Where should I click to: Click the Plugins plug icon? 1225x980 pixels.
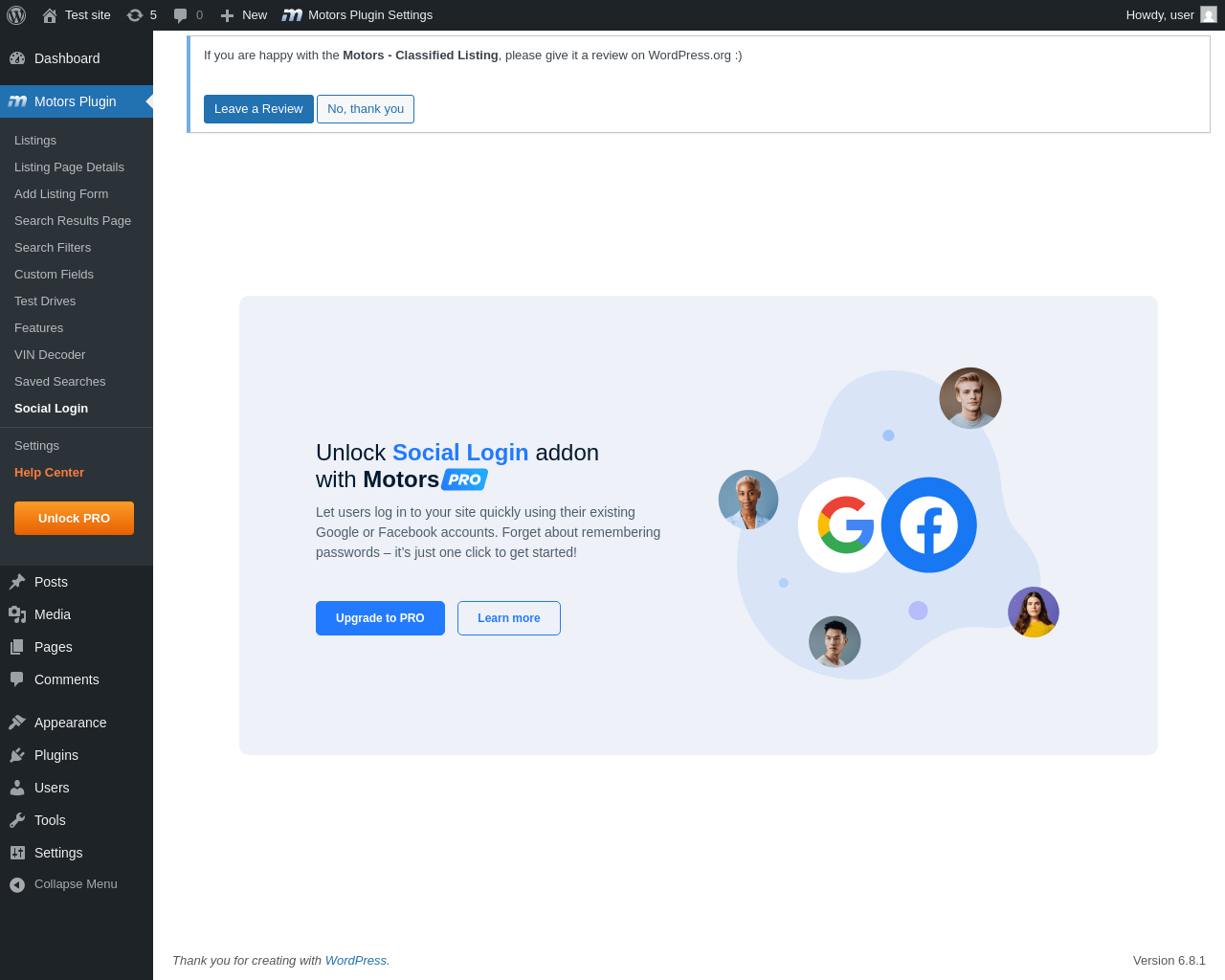point(17,755)
